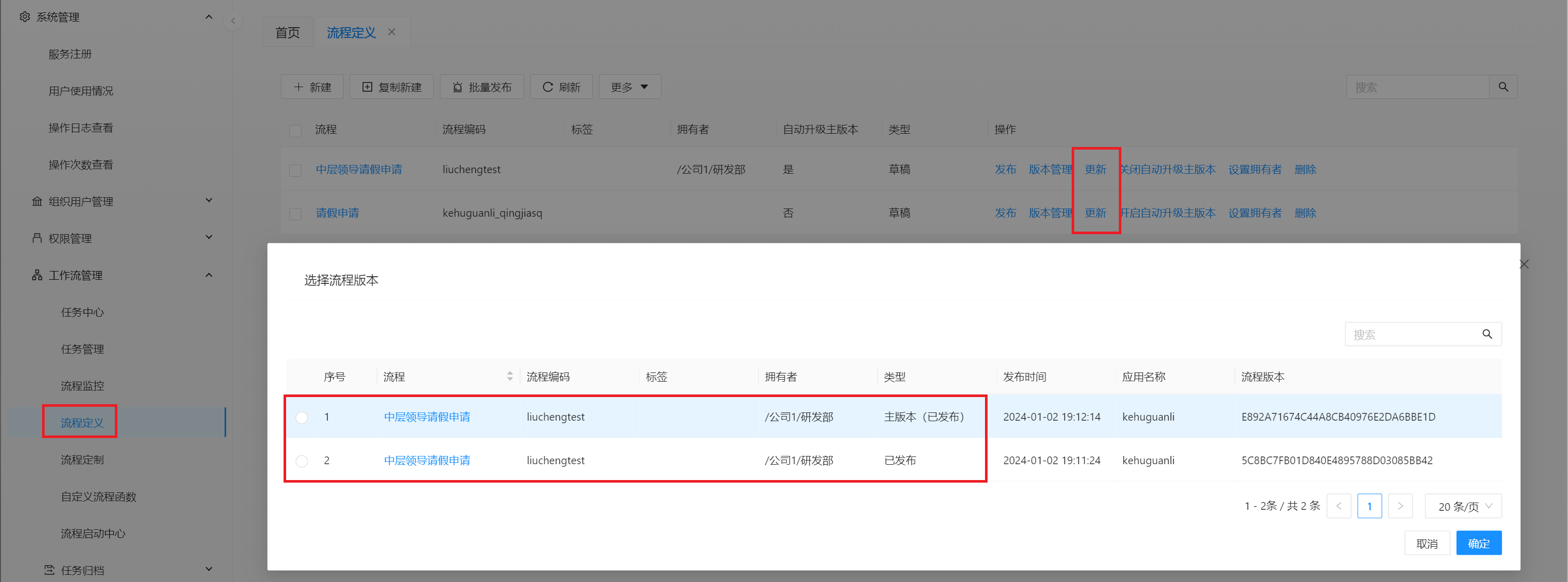Focus the 搜索 field in the top toolbar

pos(1418,87)
